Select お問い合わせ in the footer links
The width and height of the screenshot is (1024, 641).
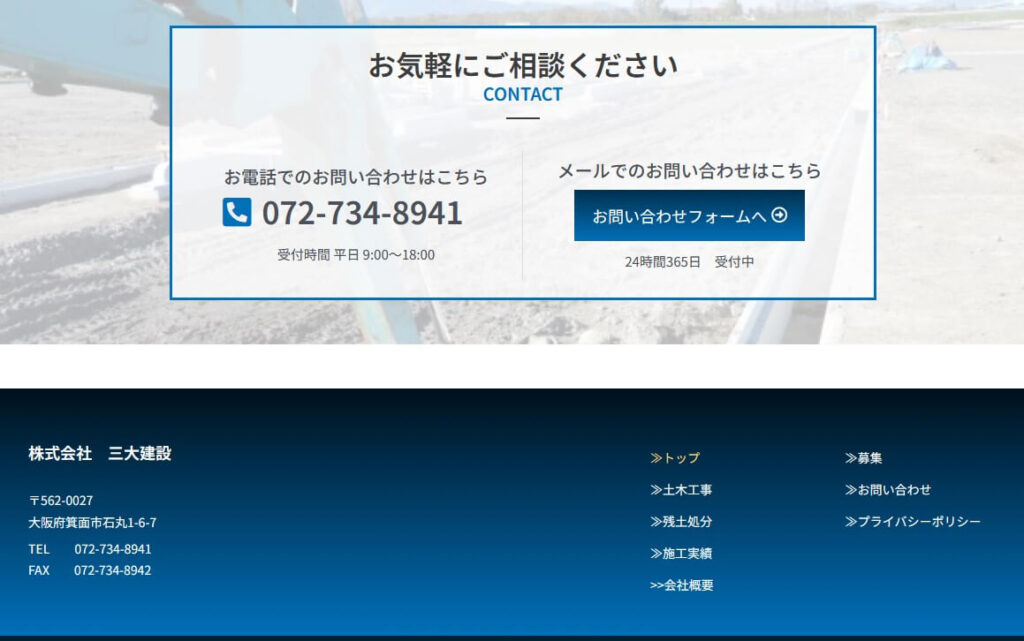[x=888, y=490]
